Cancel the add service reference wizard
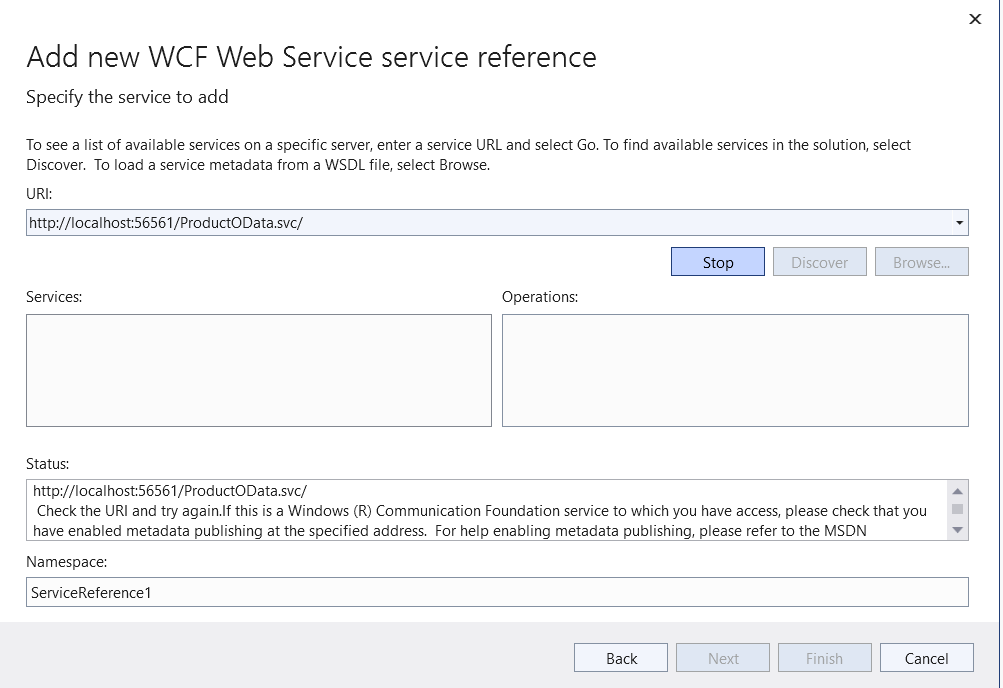 click(x=926, y=658)
